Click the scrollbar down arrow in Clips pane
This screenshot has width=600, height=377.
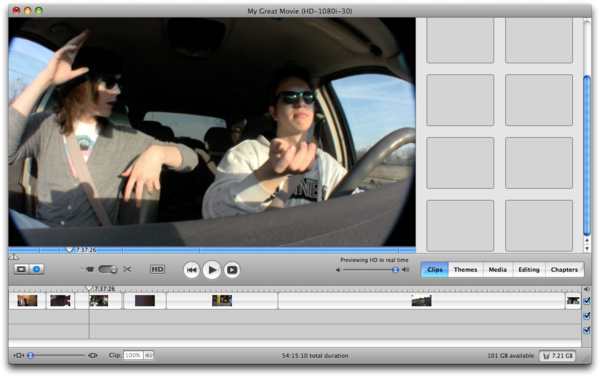coord(587,249)
